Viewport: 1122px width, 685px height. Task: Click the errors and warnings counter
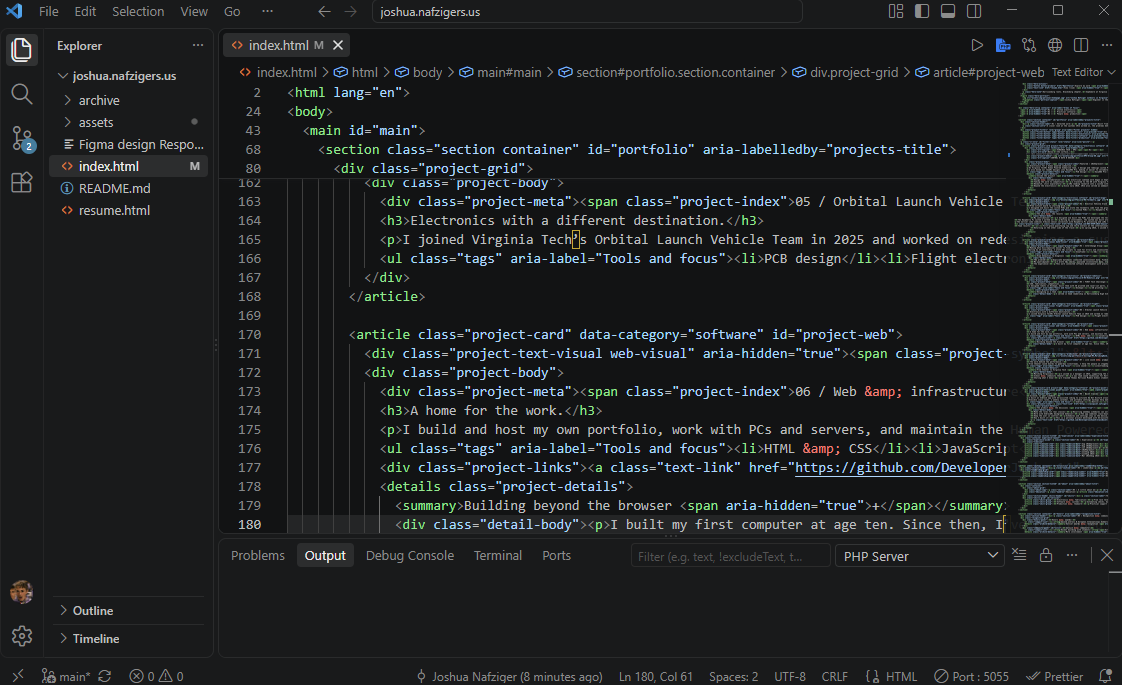pyautogui.click(x=156, y=676)
